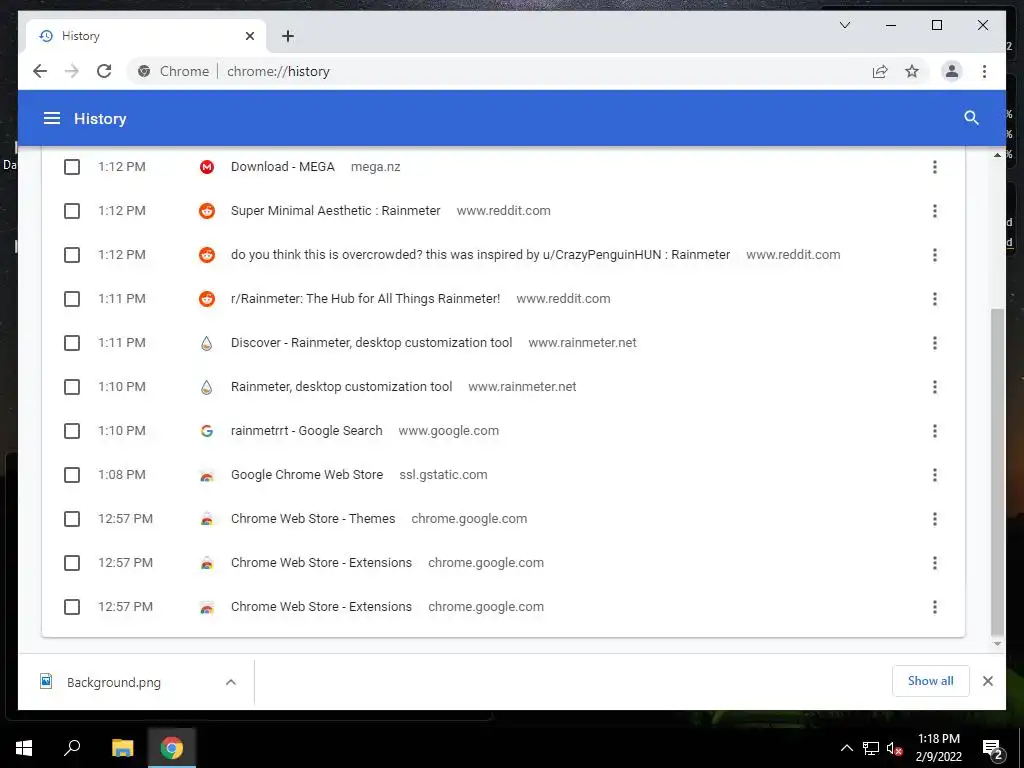This screenshot has height=768, width=1024.
Task: Open taskbar search magnifier
Action: coord(72,747)
